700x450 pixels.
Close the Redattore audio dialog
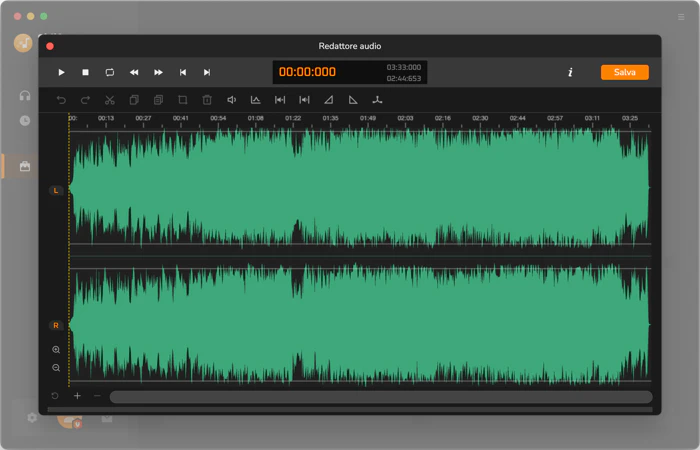tap(50, 46)
